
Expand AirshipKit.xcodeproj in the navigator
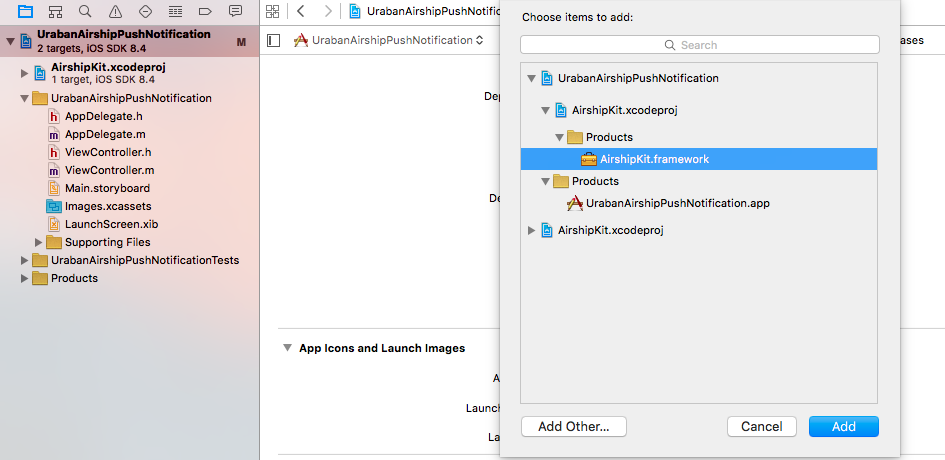(x=24, y=73)
